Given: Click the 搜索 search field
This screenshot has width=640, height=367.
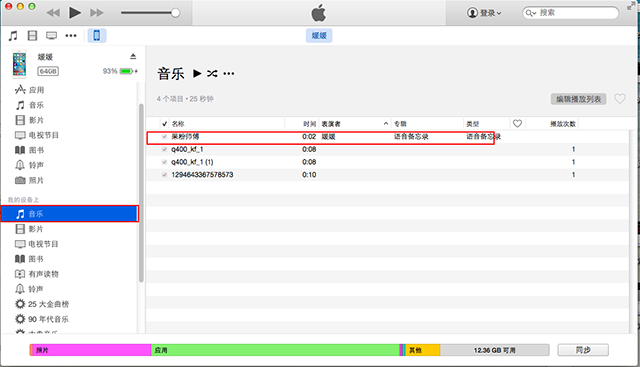Looking at the screenshot, I should click(571, 13).
